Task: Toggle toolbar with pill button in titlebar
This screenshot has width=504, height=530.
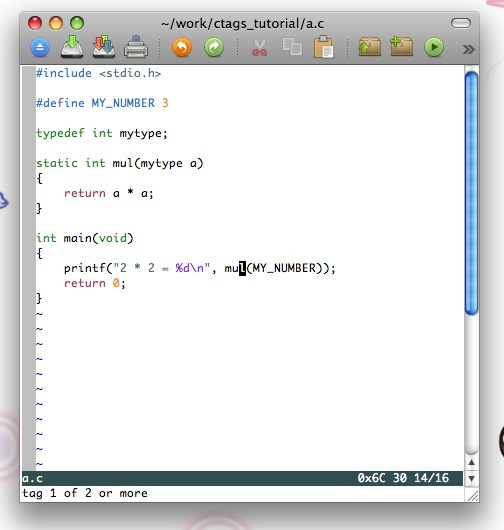Action: point(461,23)
